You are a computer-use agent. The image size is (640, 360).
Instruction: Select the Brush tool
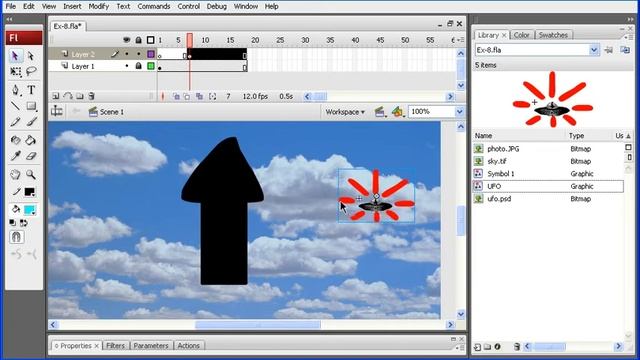click(31, 122)
